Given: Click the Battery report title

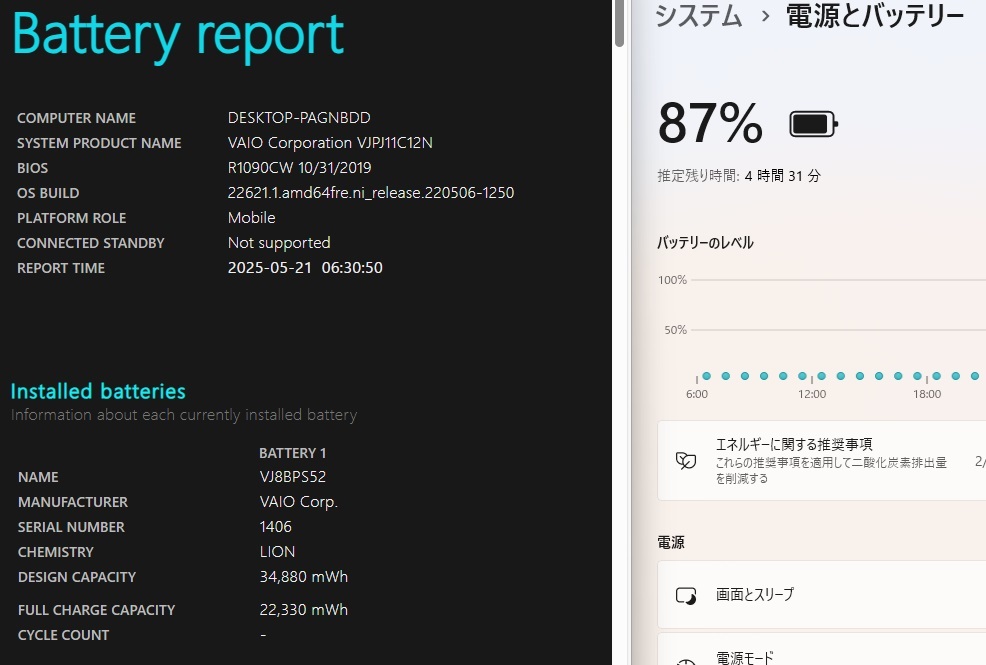Looking at the screenshot, I should coord(178,35).
